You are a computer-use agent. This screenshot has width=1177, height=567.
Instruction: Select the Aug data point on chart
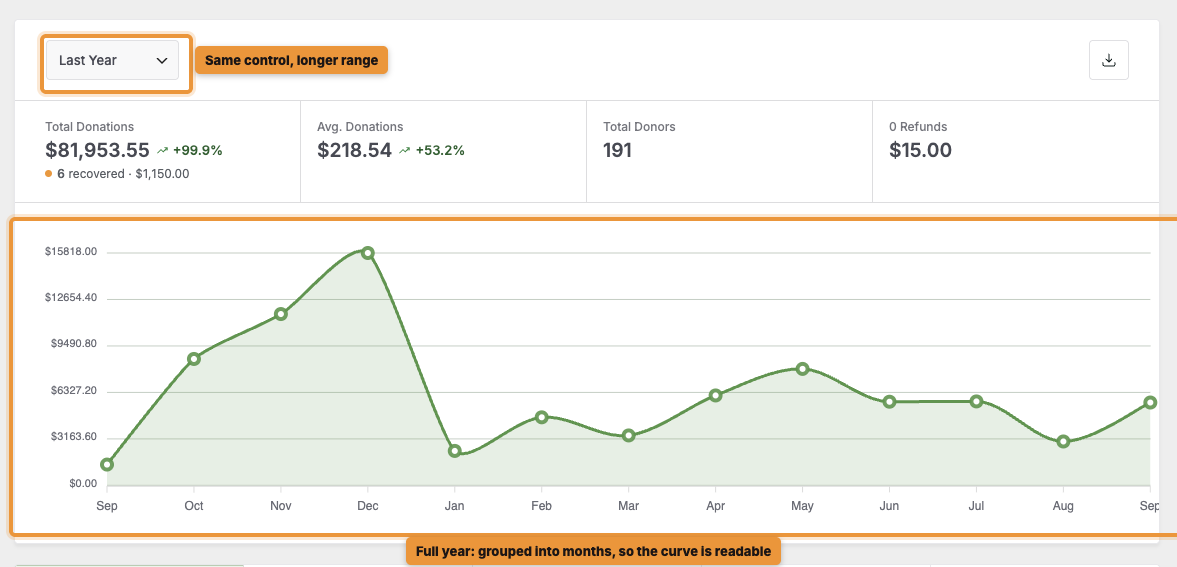[x=1063, y=442]
